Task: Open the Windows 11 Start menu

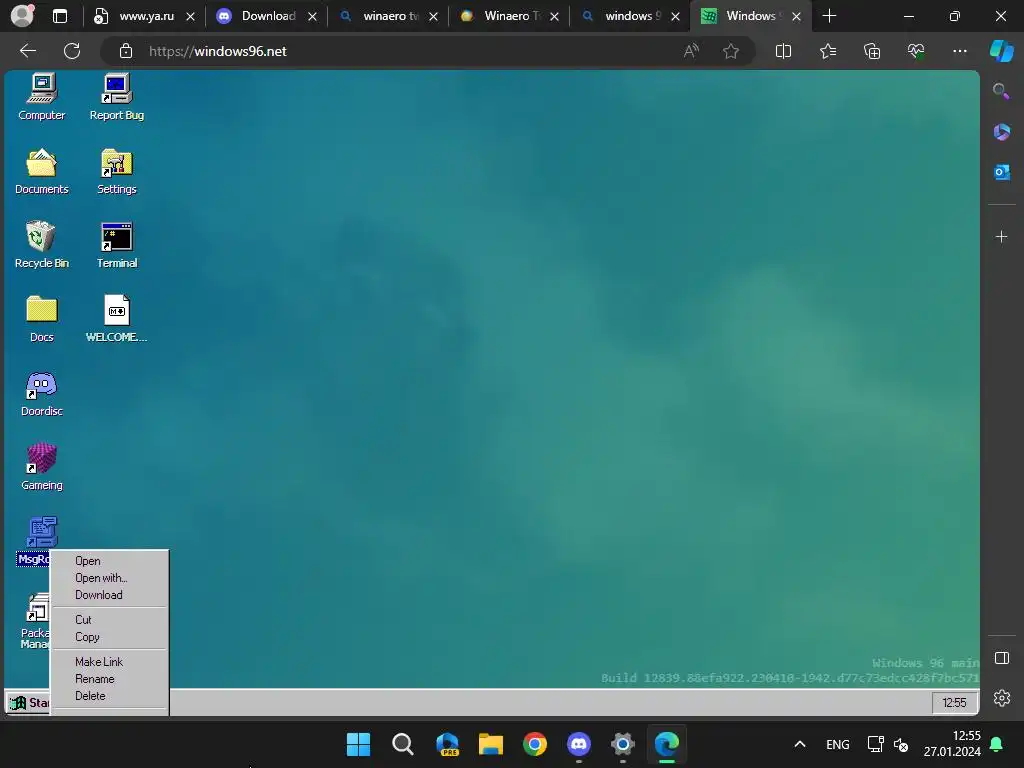Action: point(359,744)
